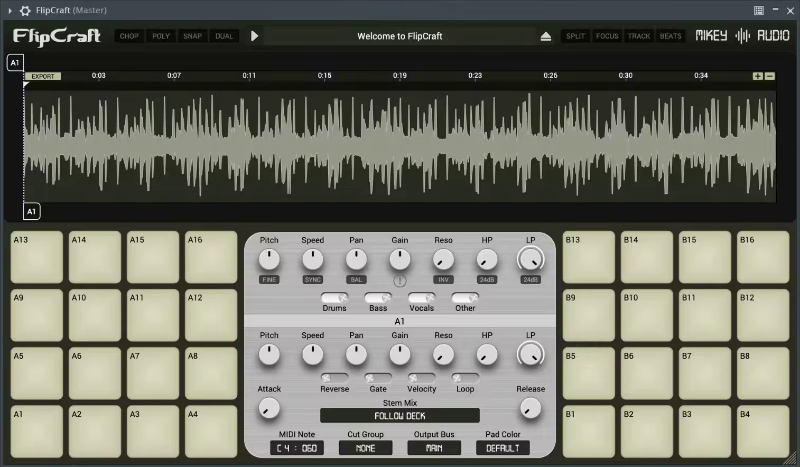Click the eject load sample icon
The height and width of the screenshot is (467, 800).
tap(545, 36)
